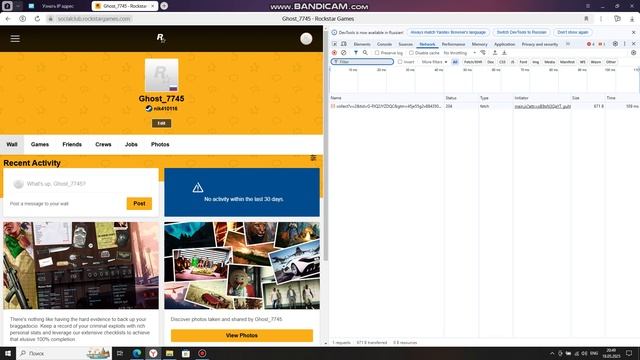
Task: Open network conditions wifi icon
Action: (x=483, y=53)
